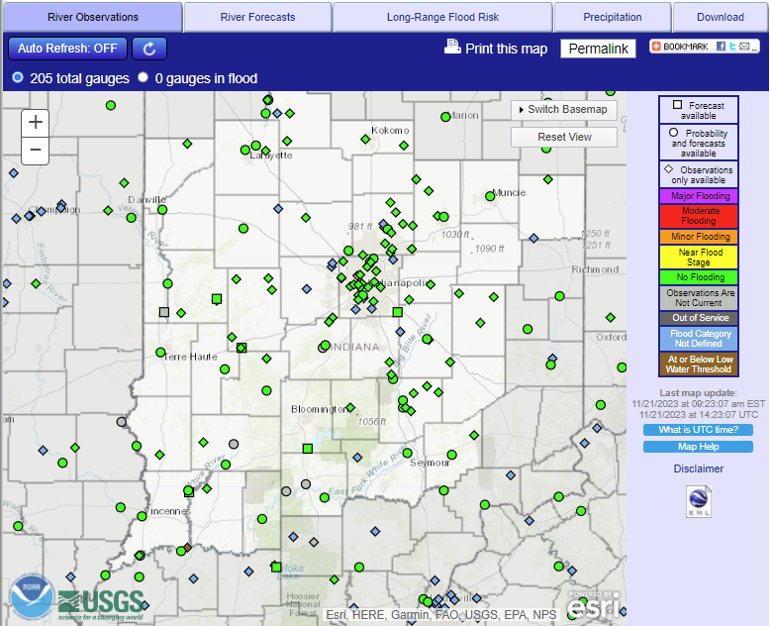
Task: Click the Permalink field
Action: pos(598,48)
